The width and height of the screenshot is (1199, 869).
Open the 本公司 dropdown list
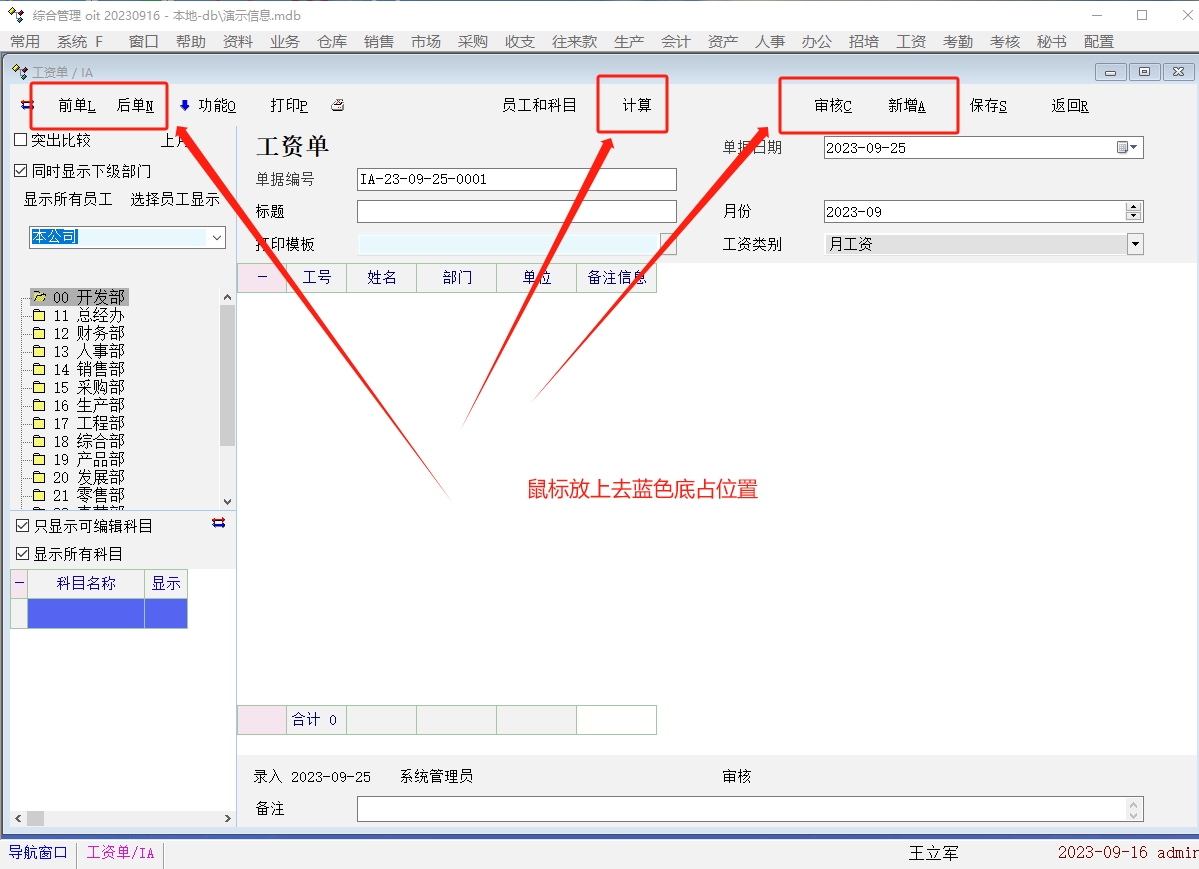pos(216,237)
